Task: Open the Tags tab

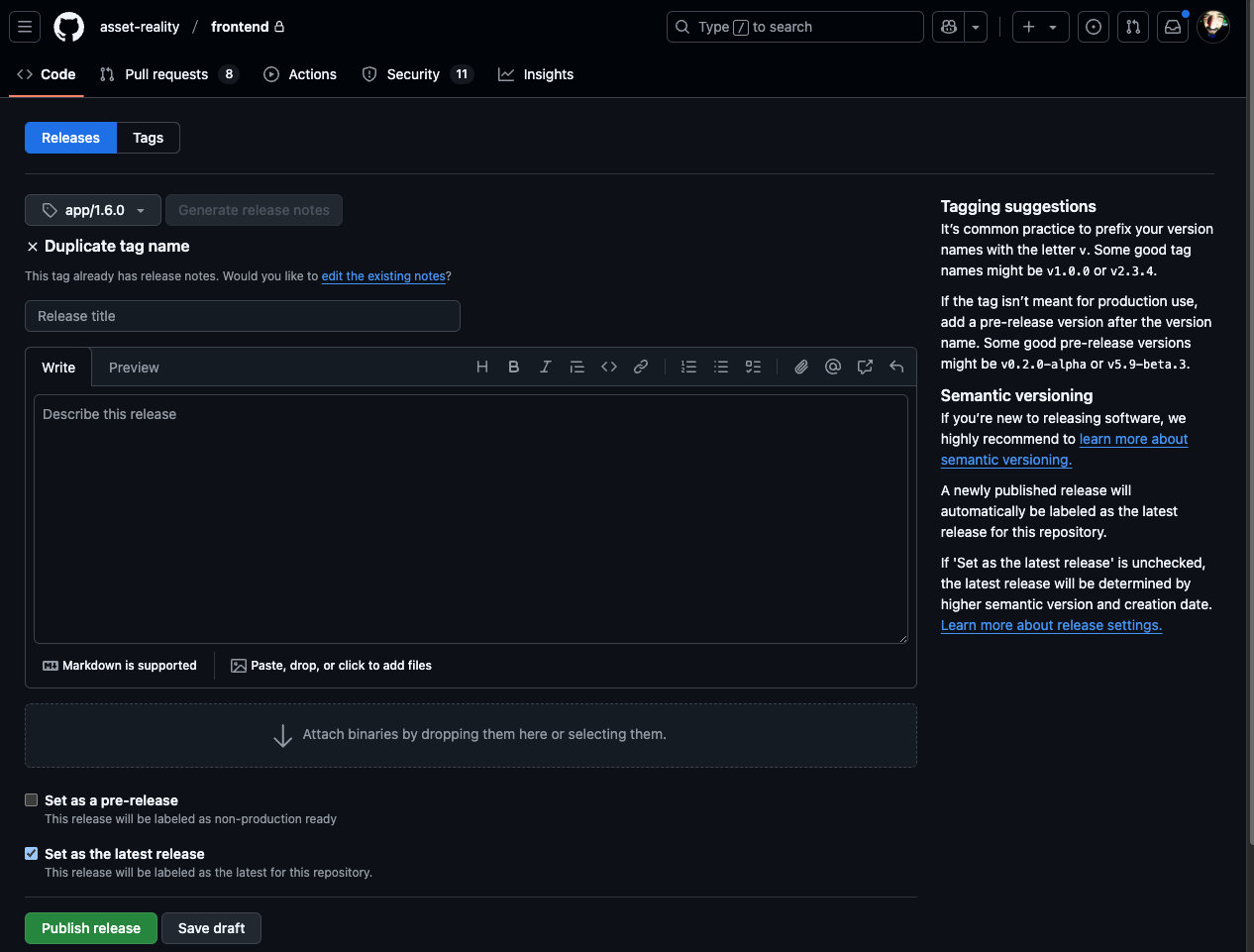Action: click(148, 138)
